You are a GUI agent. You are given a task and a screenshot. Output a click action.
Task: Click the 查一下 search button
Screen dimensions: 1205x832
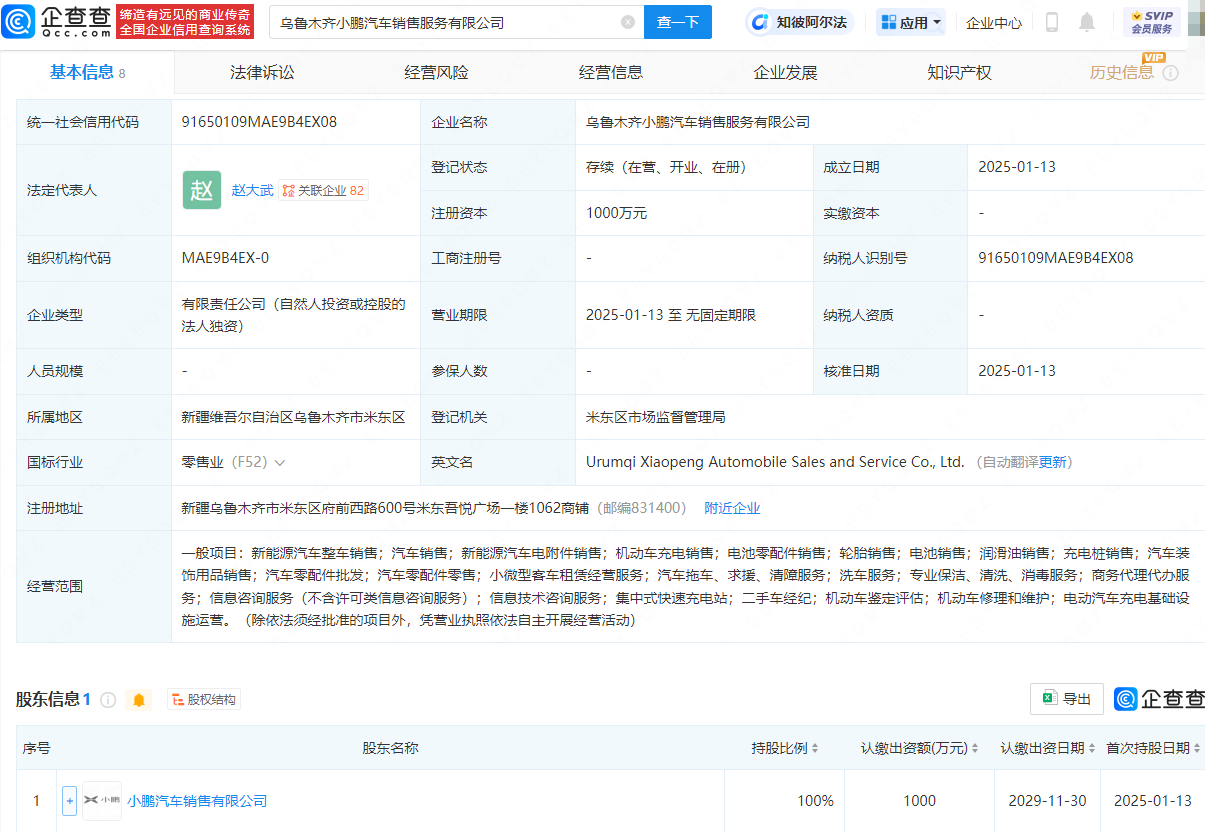(678, 22)
